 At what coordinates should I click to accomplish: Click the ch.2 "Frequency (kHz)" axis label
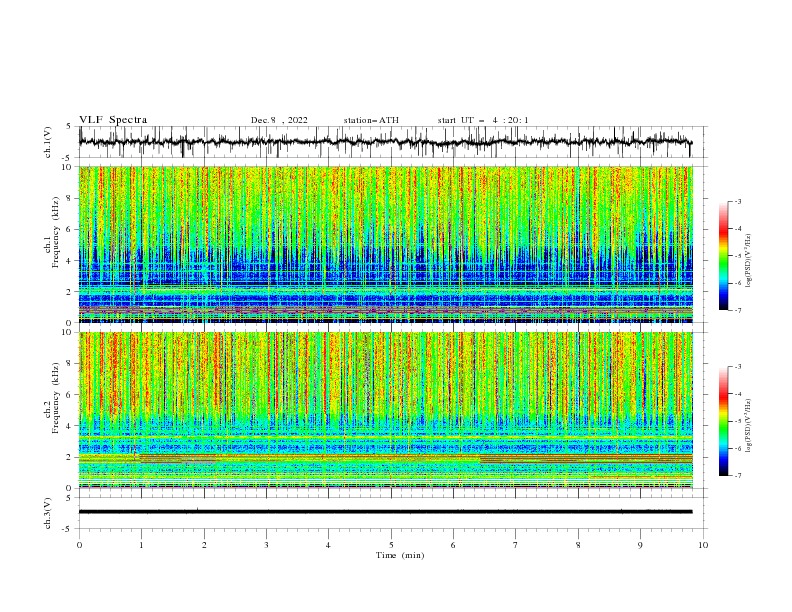(55, 398)
